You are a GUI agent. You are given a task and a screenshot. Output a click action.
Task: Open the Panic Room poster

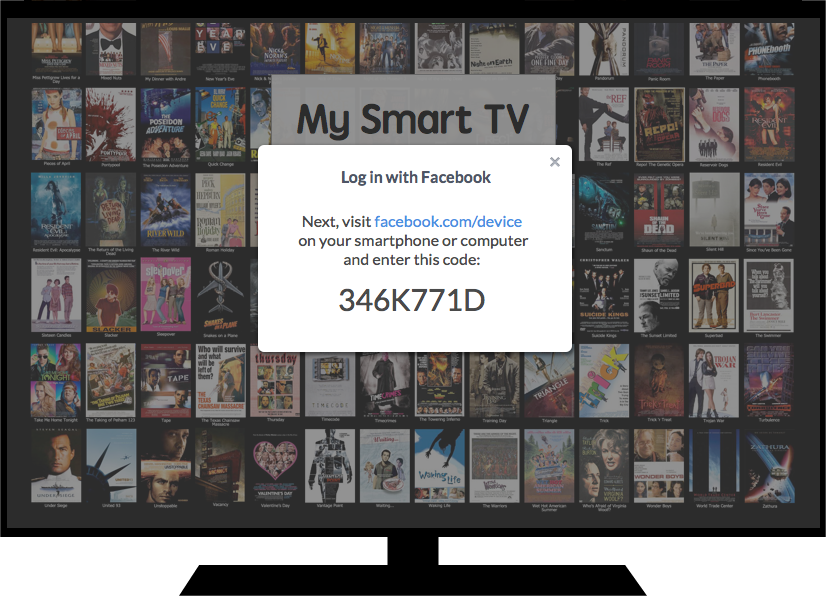point(659,48)
